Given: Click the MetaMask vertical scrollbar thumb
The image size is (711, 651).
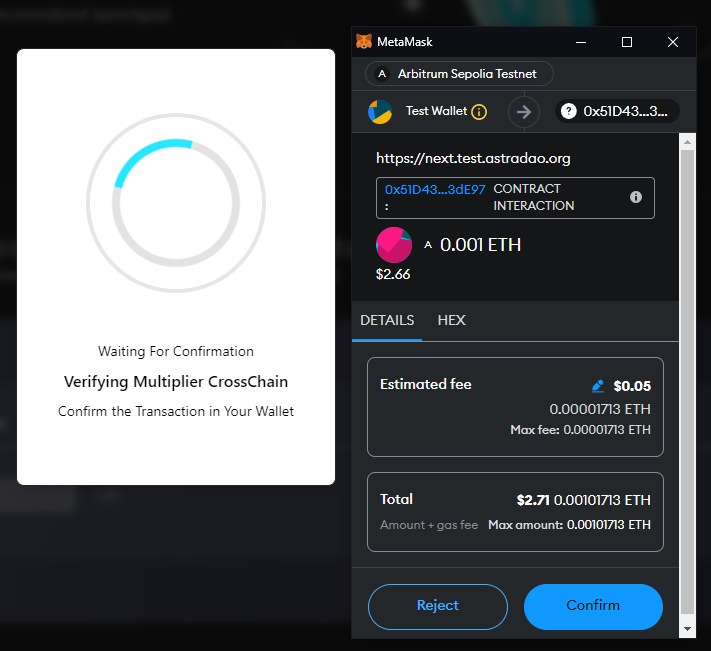Looking at the screenshot, I should [687, 382].
